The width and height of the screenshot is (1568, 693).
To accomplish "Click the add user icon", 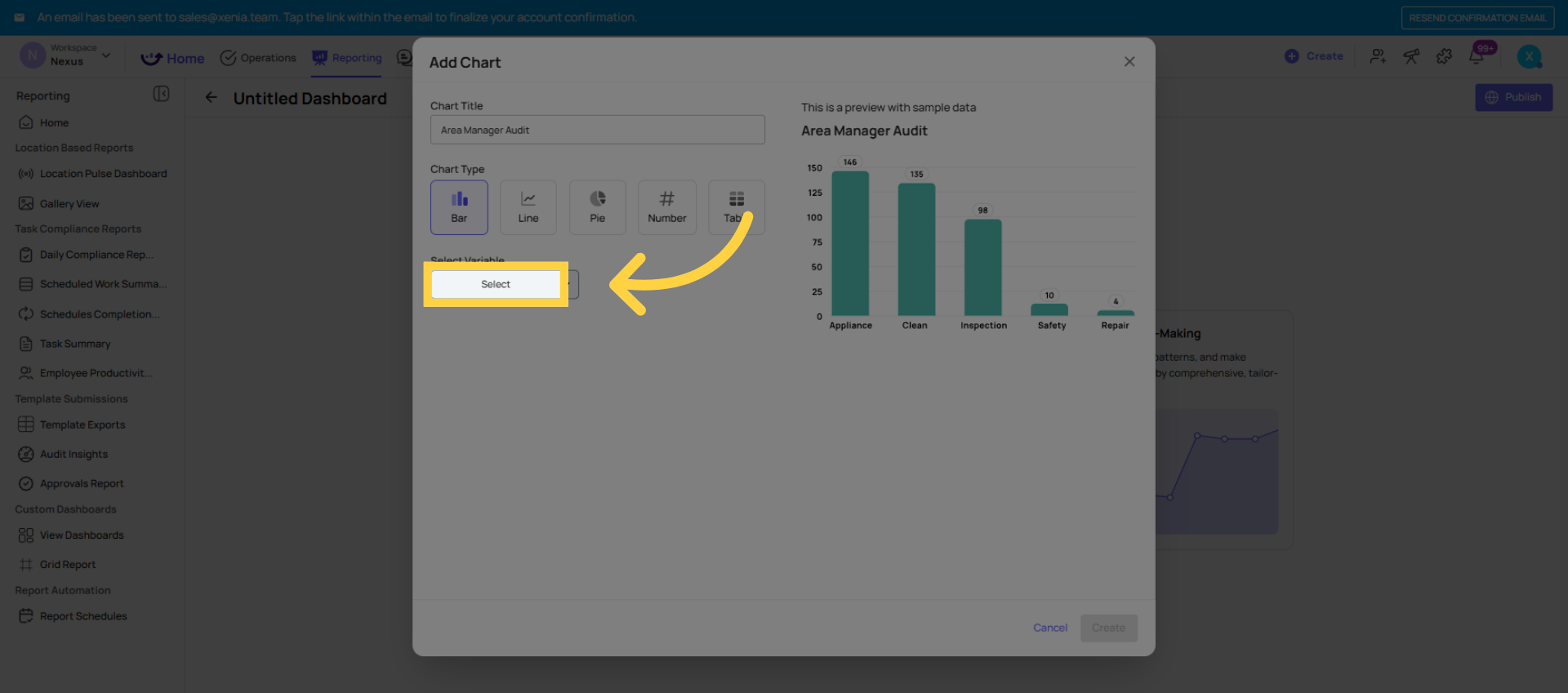I will click(x=1378, y=56).
